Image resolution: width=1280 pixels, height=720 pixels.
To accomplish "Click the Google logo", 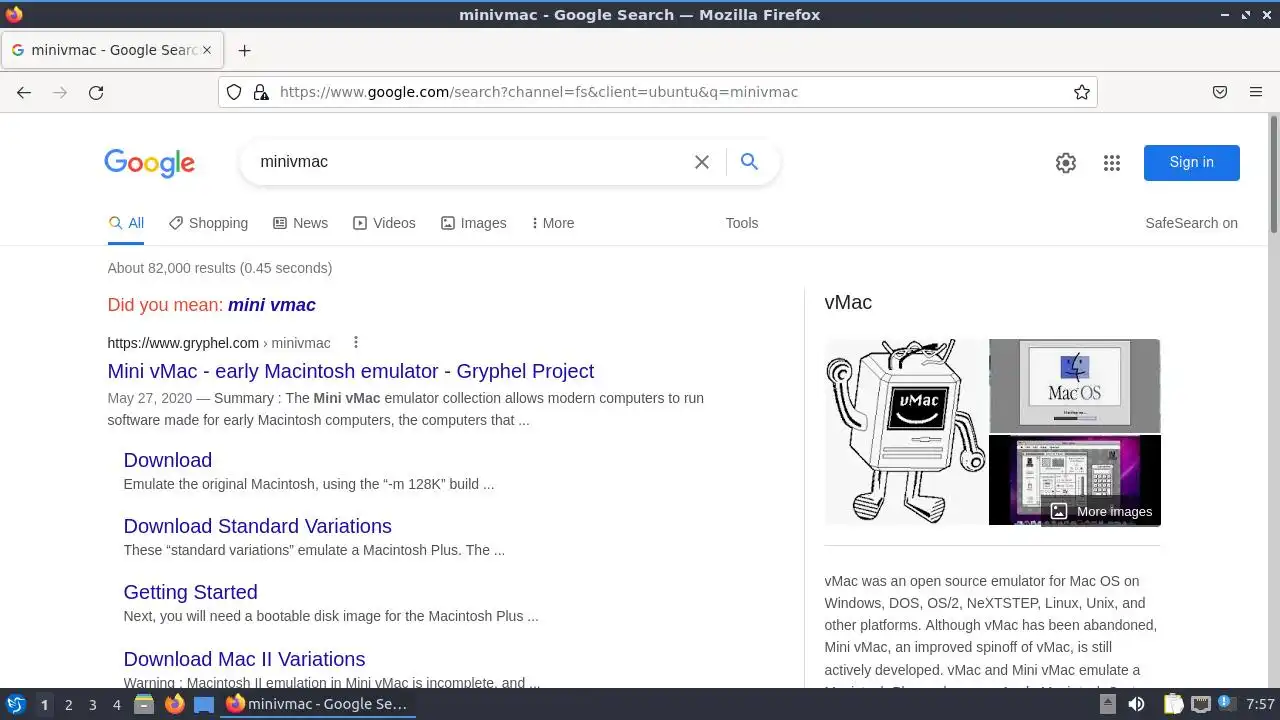I will tap(150, 163).
